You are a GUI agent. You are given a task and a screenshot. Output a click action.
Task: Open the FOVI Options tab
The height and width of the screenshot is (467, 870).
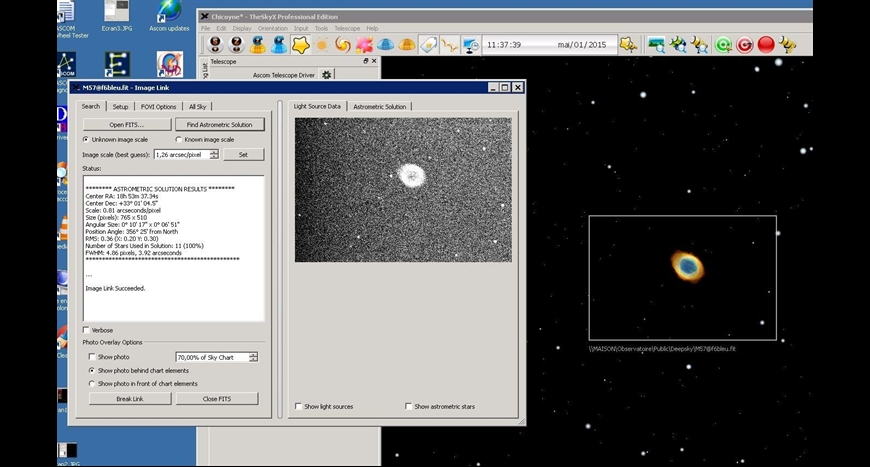point(158,106)
